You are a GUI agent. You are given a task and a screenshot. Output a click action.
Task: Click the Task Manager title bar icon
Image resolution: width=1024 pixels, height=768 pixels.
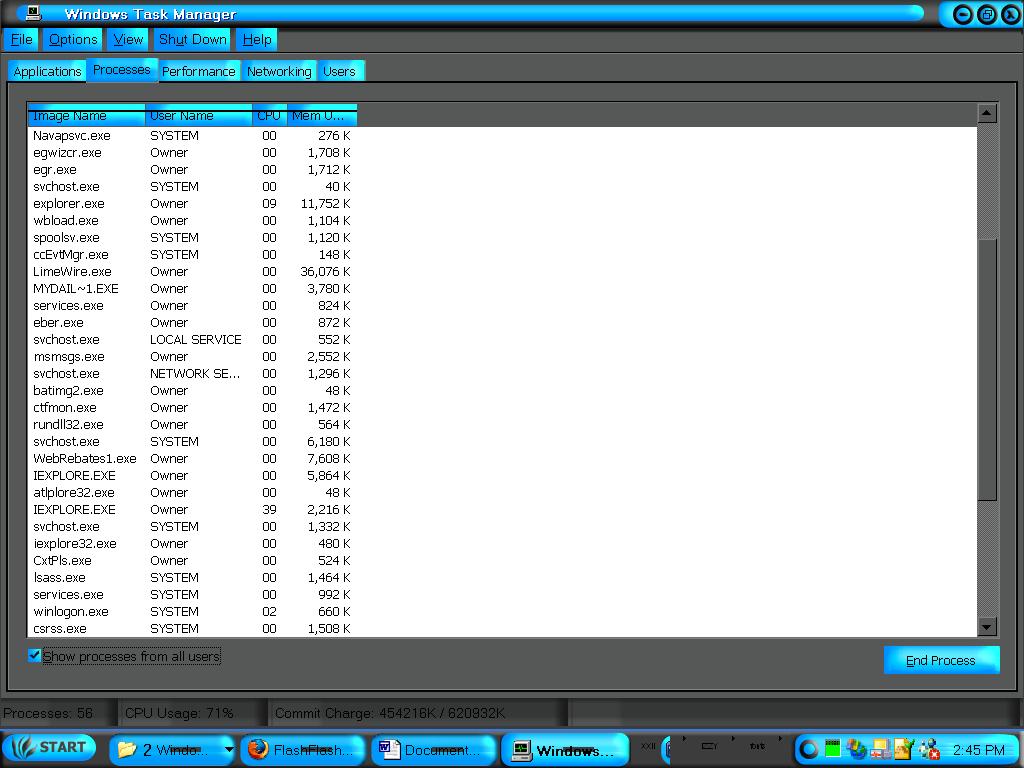tap(33, 12)
